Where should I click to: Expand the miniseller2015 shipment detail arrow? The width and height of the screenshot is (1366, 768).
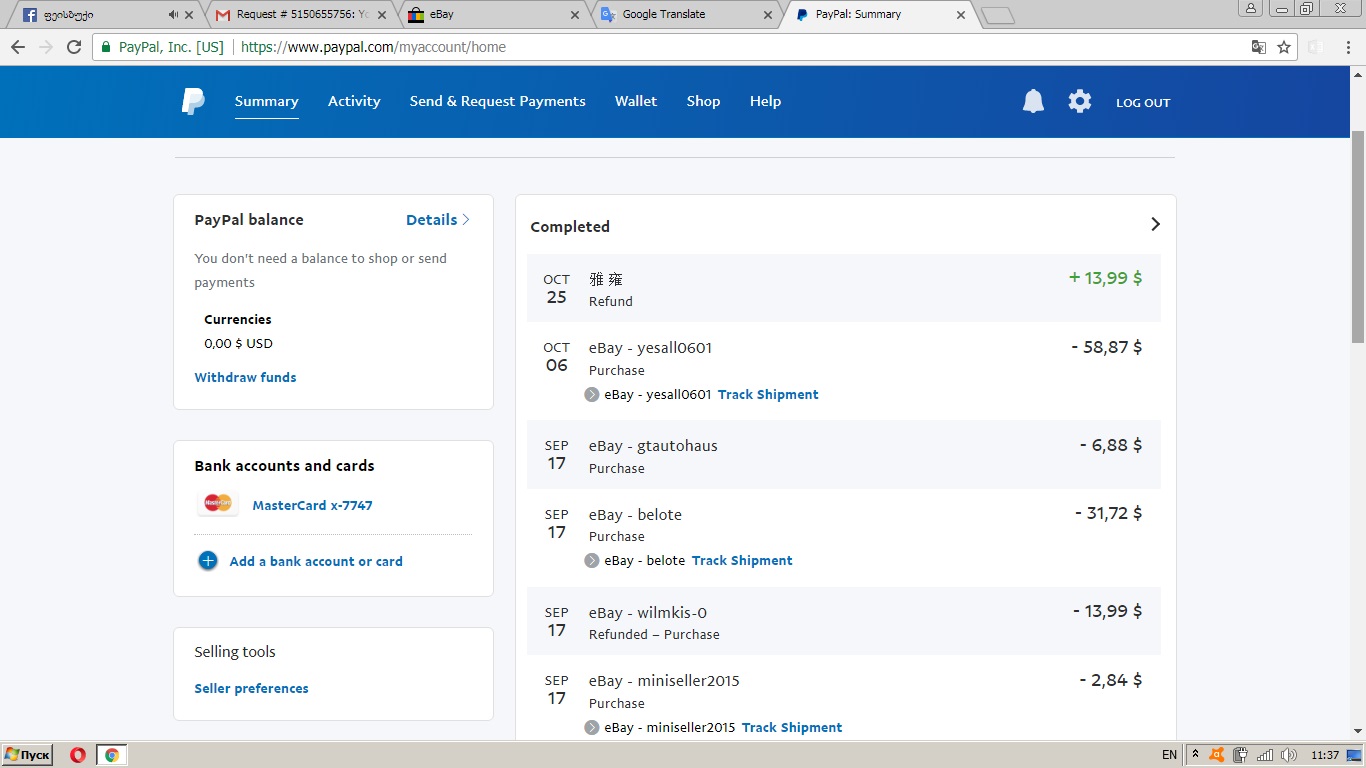coord(592,728)
